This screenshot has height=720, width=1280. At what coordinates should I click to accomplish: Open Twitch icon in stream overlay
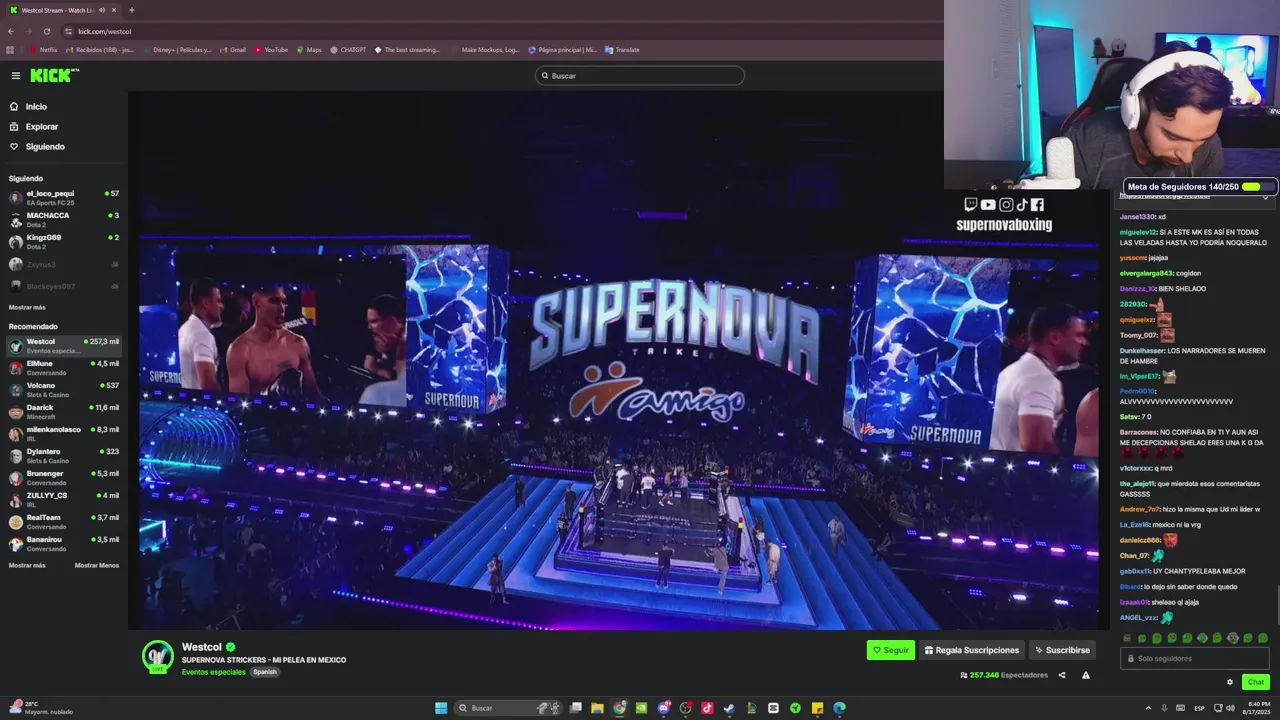[x=970, y=204]
